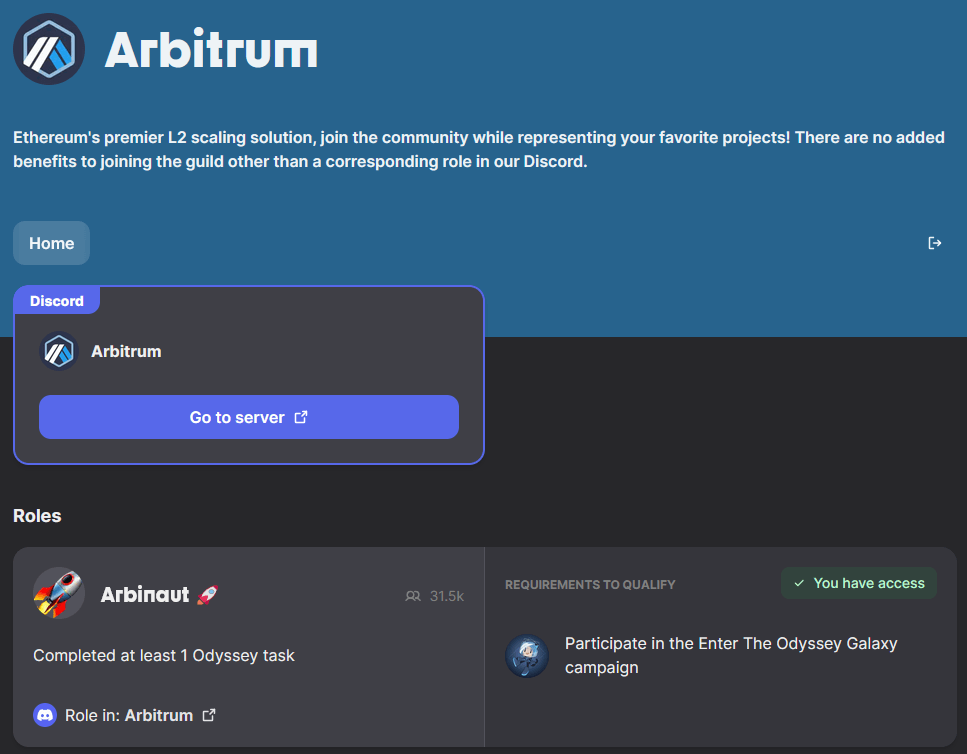Screen dimensions: 967x754
Task: Click the large Arbitrum logo in header
Action: [x=49, y=49]
